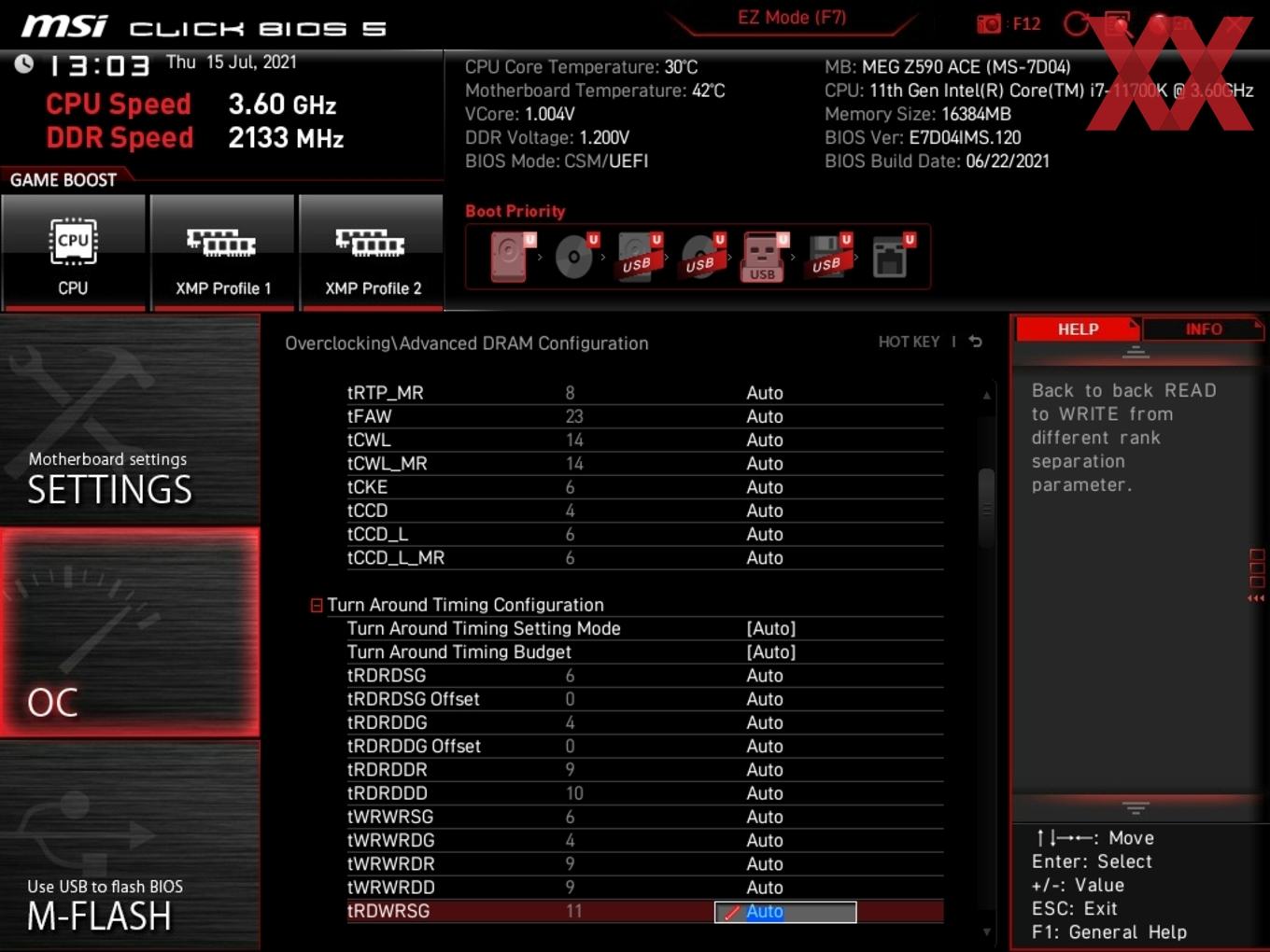Select the tWRWRDG Auto value field
This screenshot has width=1270, height=952.
pyautogui.click(x=765, y=840)
